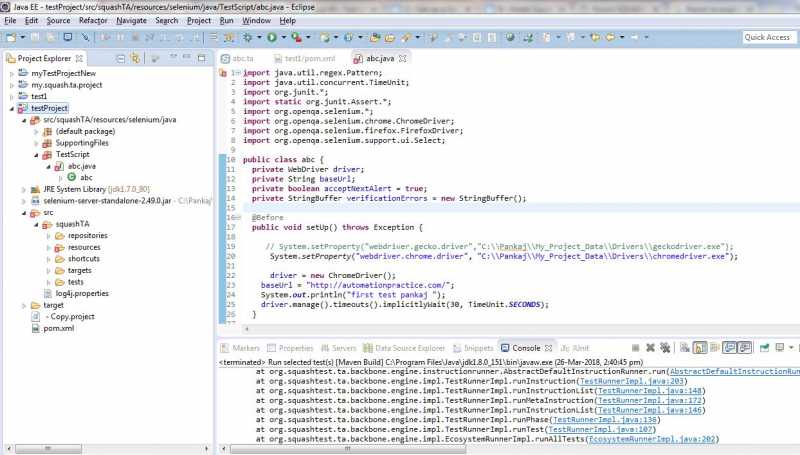Open the Navigate menu

tap(131, 20)
